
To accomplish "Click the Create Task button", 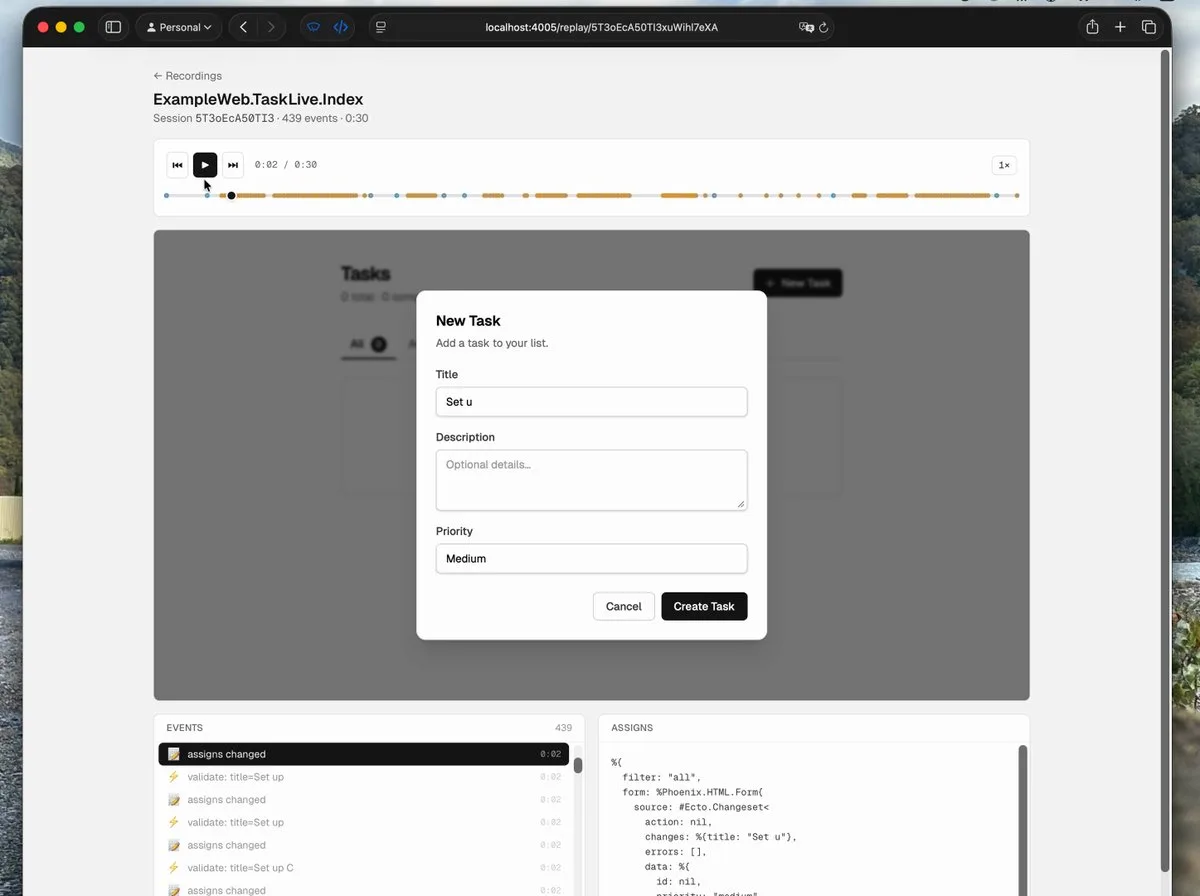I will coord(704,606).
